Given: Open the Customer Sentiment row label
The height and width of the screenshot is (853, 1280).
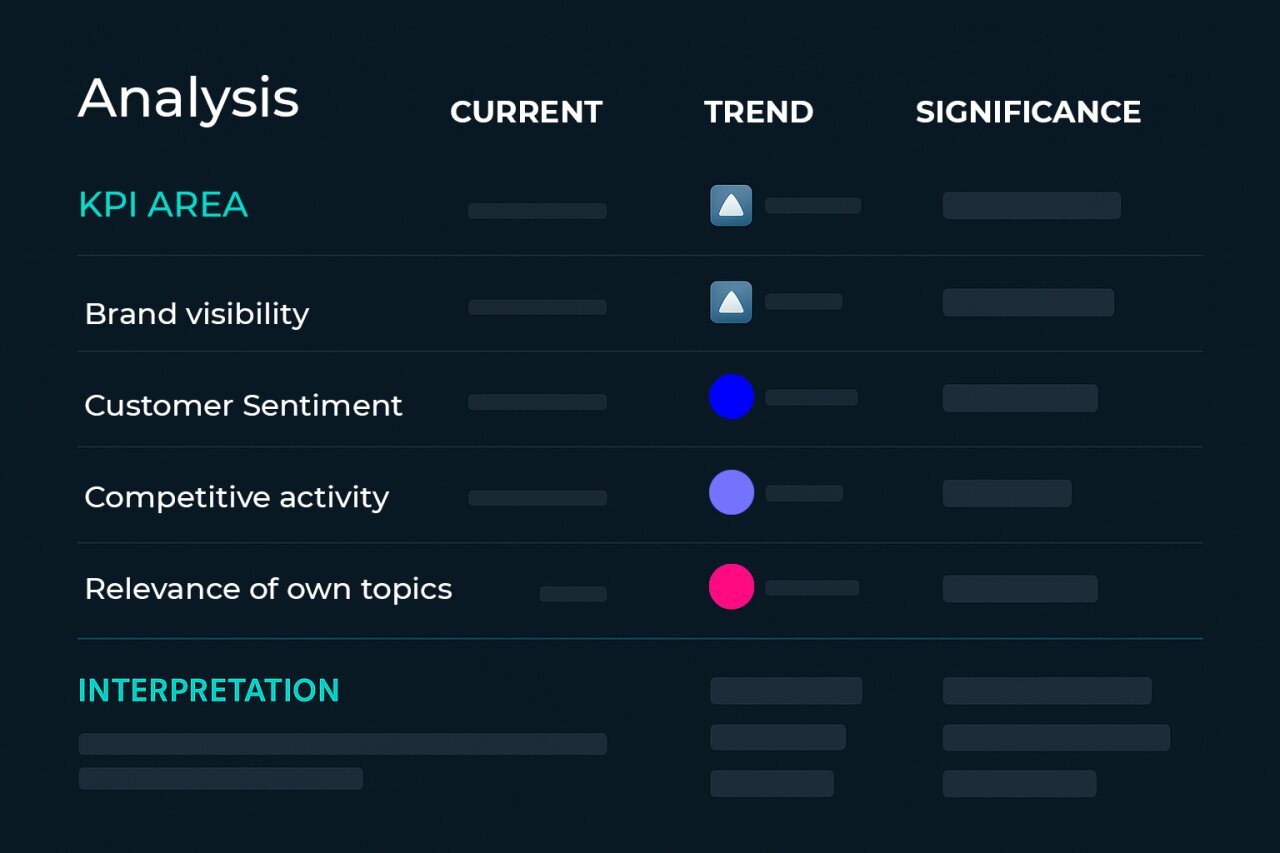Looking at the screenshot, I should click(243, 405).
